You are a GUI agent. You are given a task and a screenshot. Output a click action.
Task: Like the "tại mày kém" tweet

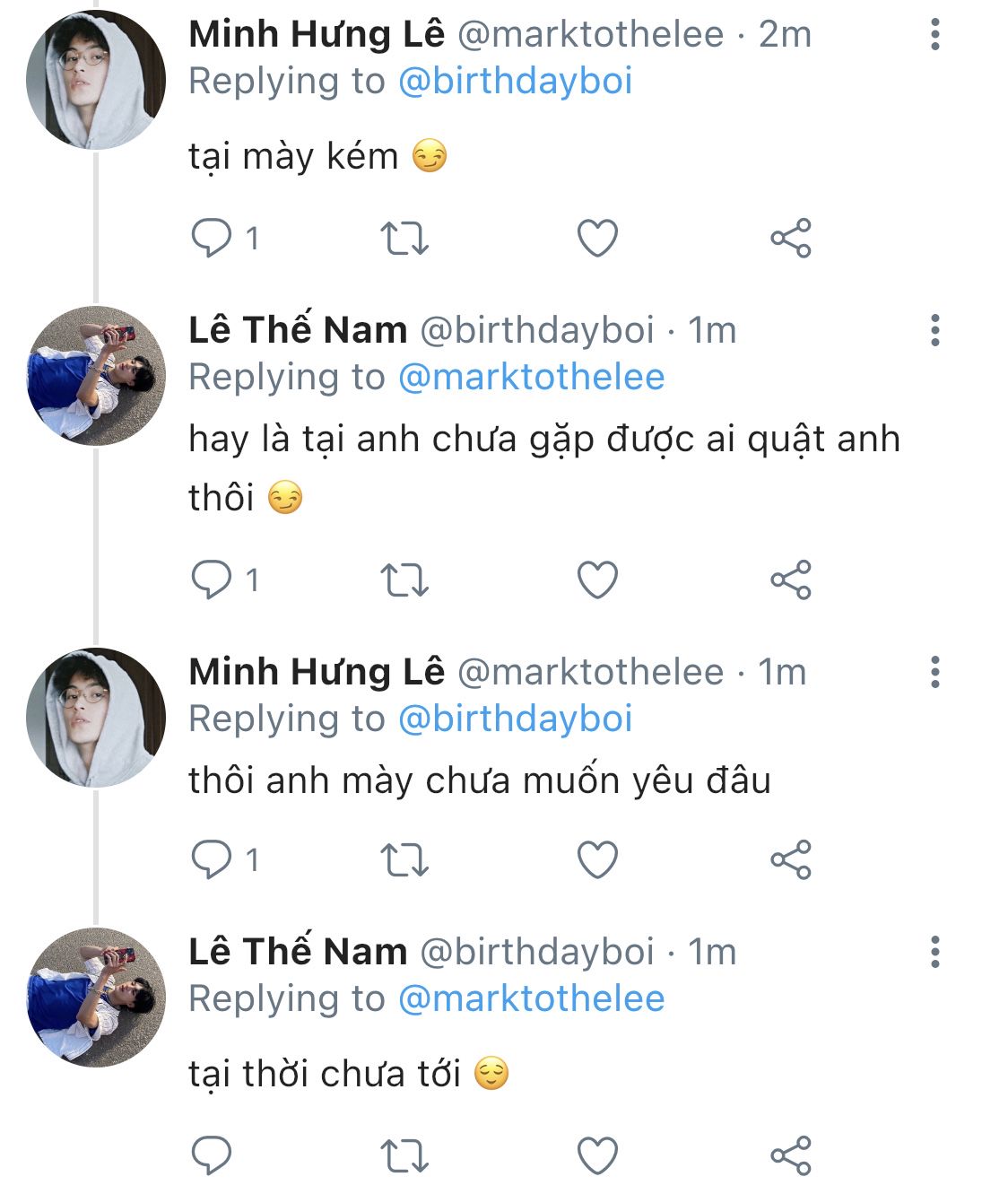[x=597, y=239]
